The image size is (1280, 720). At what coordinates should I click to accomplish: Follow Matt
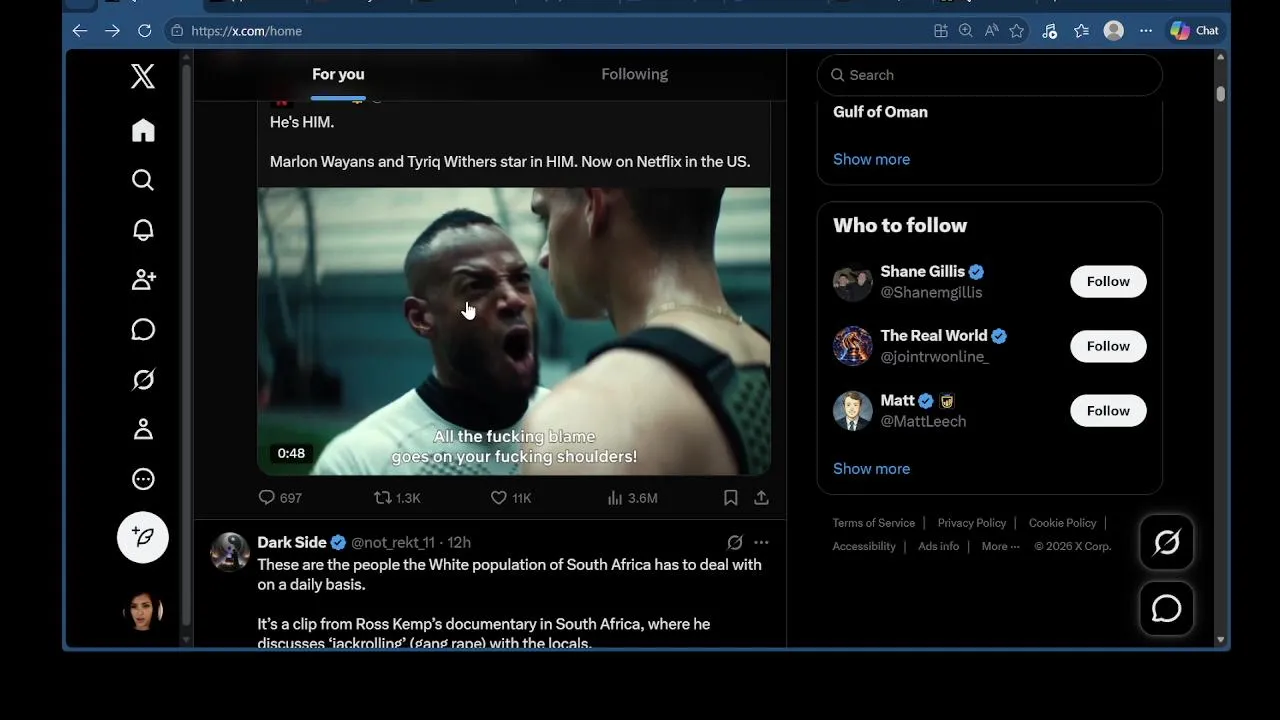tap(1108, 410)
